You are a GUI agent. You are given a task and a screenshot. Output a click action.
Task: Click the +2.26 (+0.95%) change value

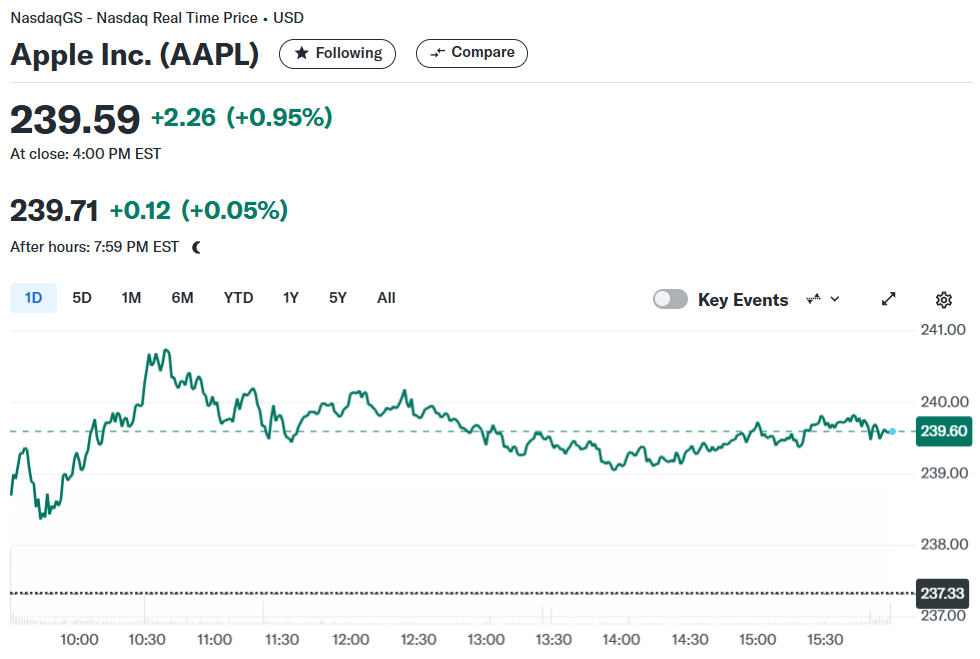[242, 118]
